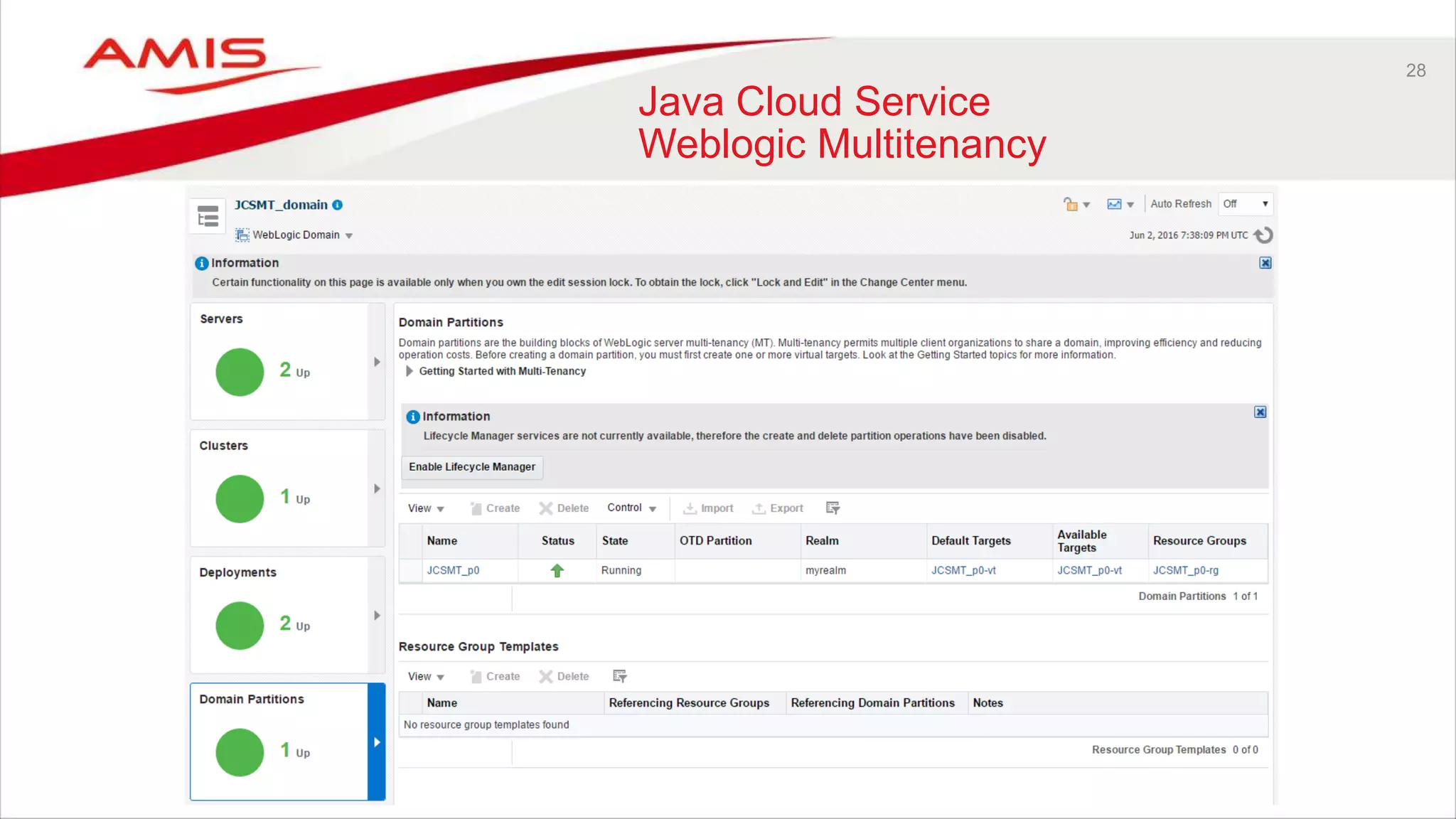
Task: Expand the Clusters panel arrow
Action: tap(377, 488)
